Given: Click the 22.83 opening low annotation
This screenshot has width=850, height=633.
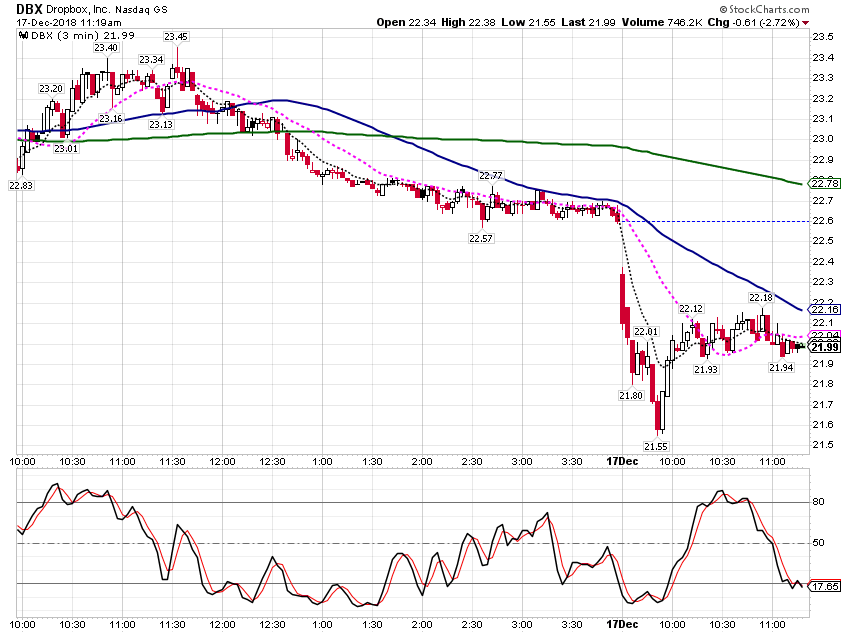Looking at the screenshot, I should [x=21, y=185].
